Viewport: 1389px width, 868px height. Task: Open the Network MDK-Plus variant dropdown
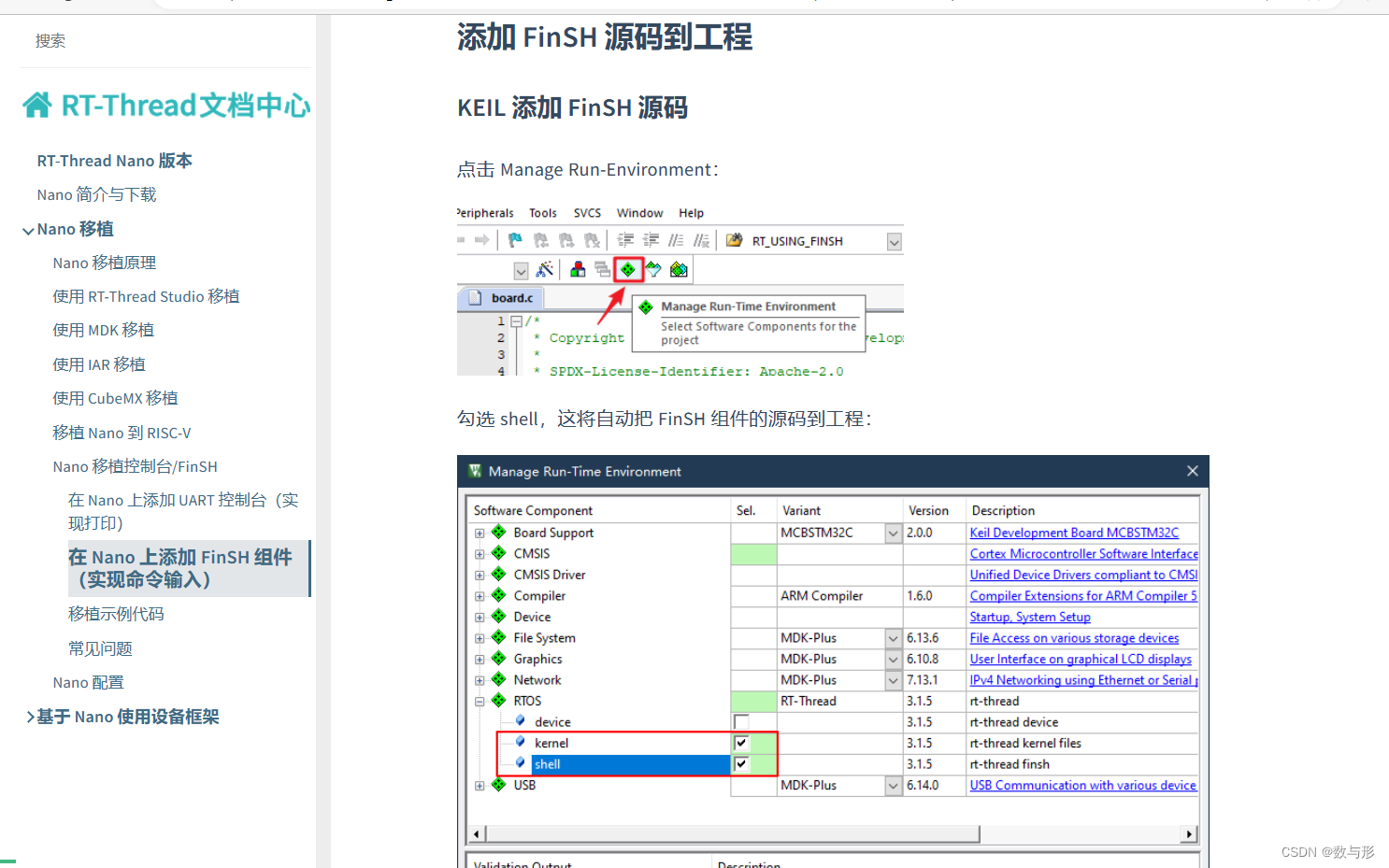tap(893, 680)
